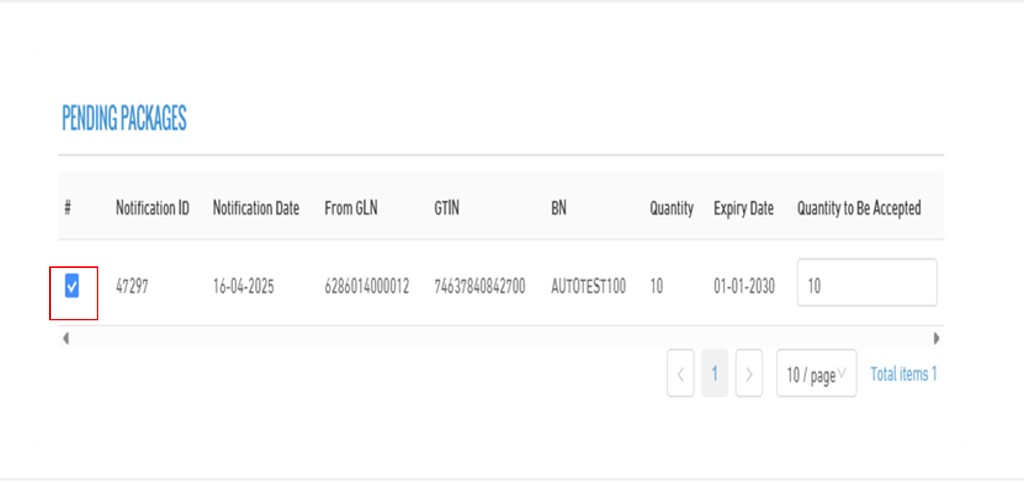Click the horizontal scrollbar track of the table
Viewport: 1024px width, 482px height.
coord(500,338)
